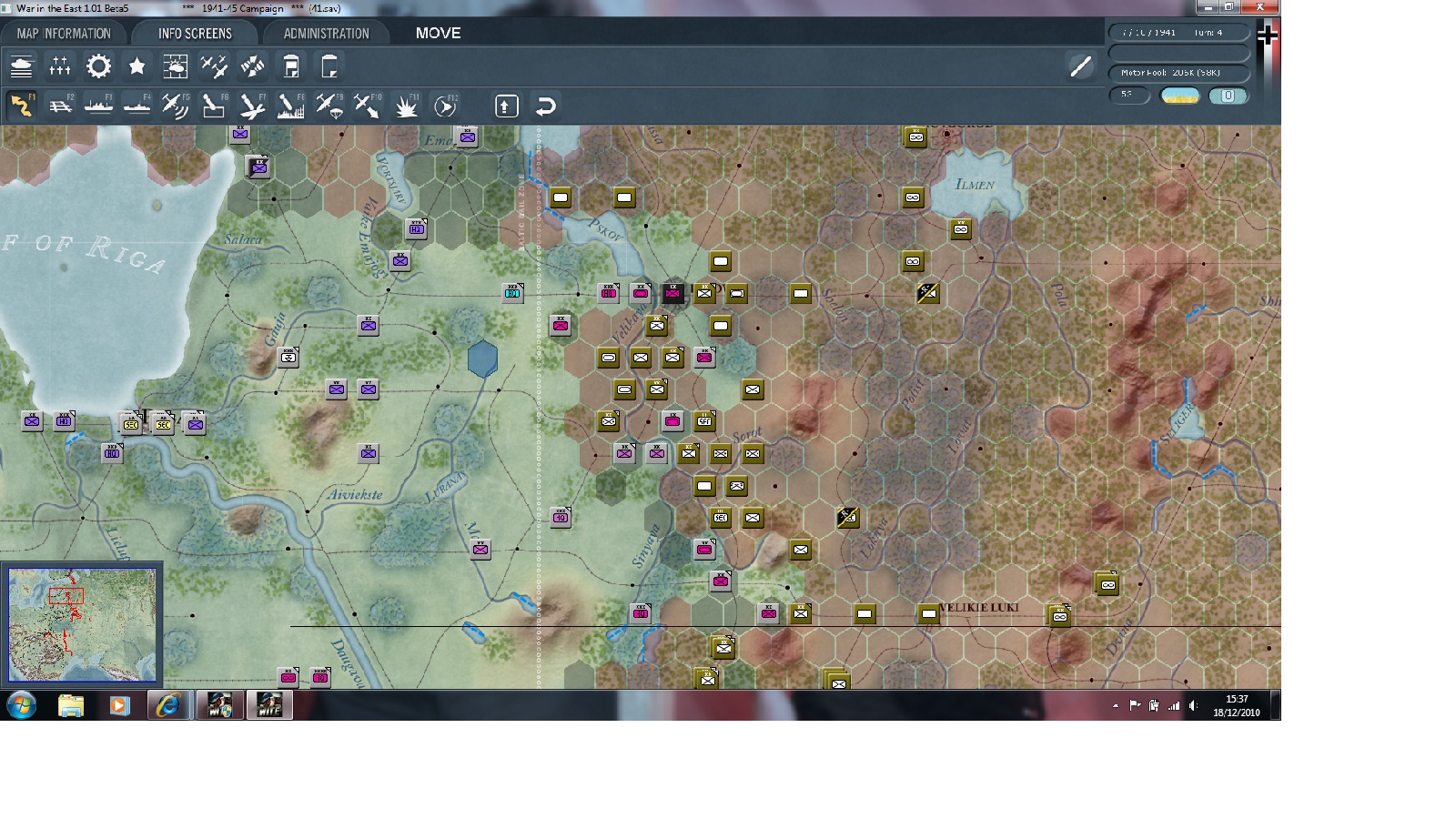The height and width of the screenshot is (819, 1456).
Task: Select the black unit counter near Pskov
Action: click(672, 292)
